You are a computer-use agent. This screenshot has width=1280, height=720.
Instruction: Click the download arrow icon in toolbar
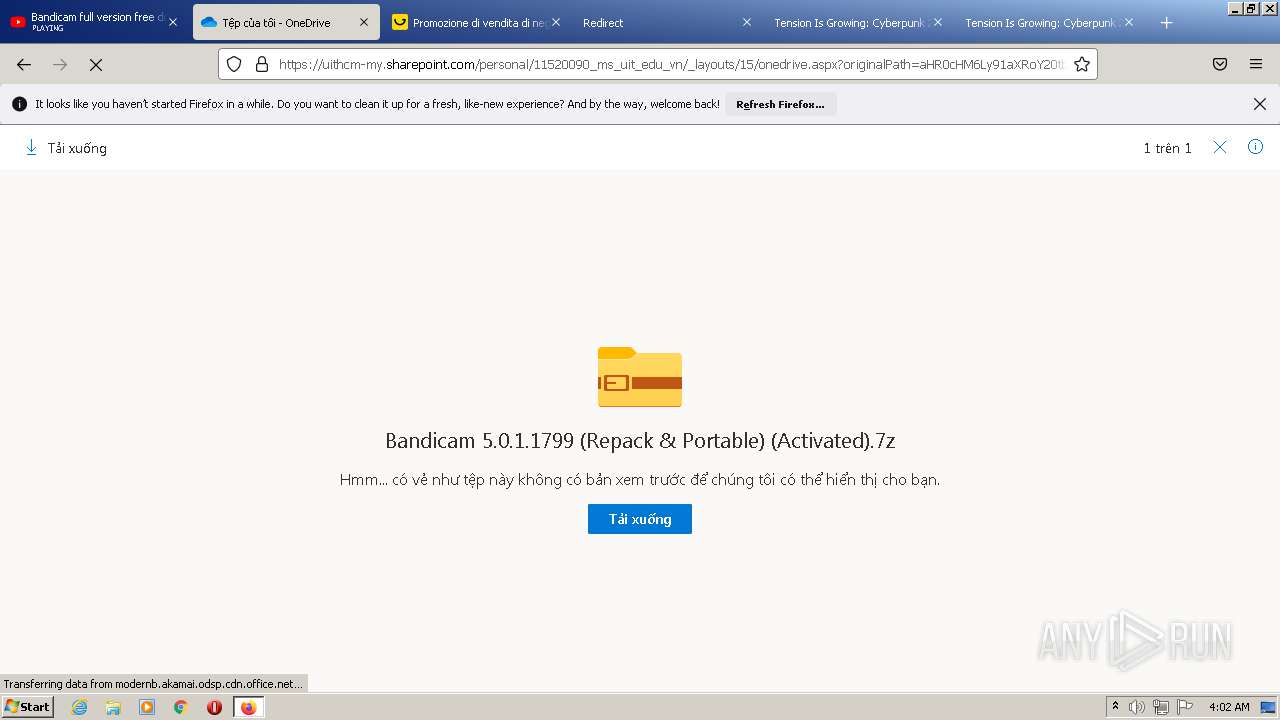tap(31, 147)
